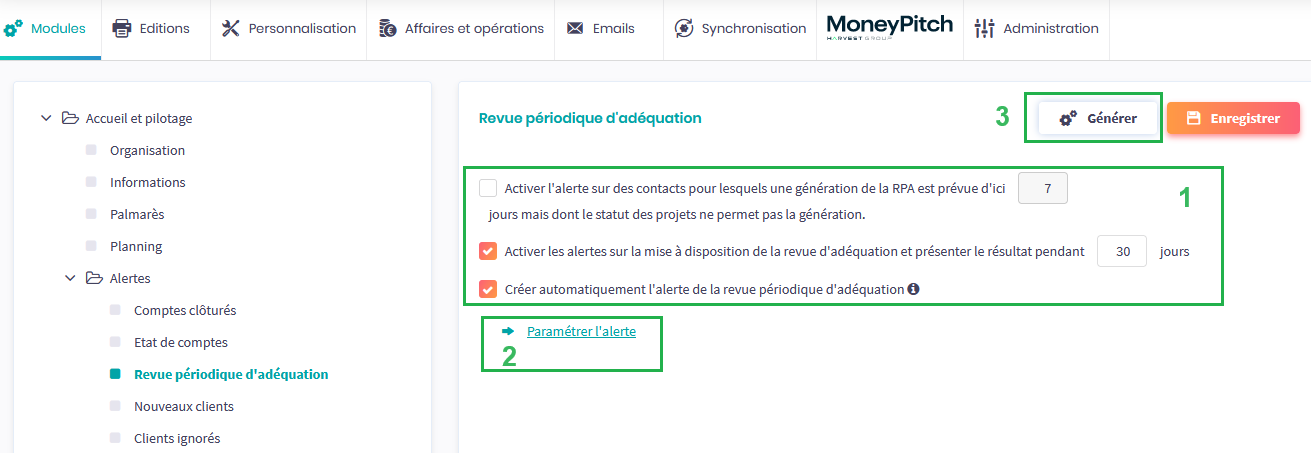The width and height of the screenshot is (1311, 453).
Task: Click the printer icon for Editions
Action: [x=122, y=28]
